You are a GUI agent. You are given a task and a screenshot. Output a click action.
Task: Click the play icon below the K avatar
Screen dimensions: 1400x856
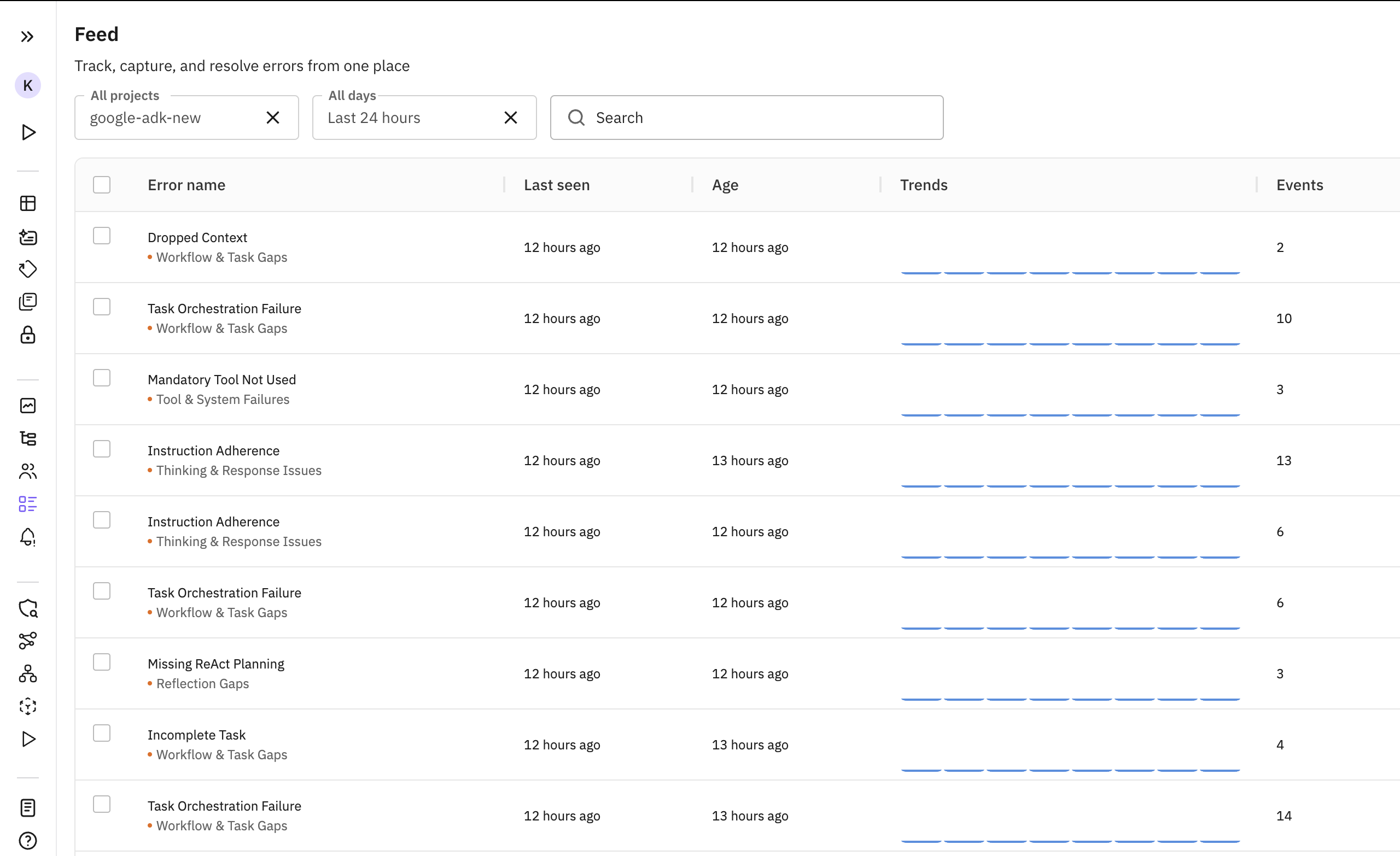click(x=28, y=132)
